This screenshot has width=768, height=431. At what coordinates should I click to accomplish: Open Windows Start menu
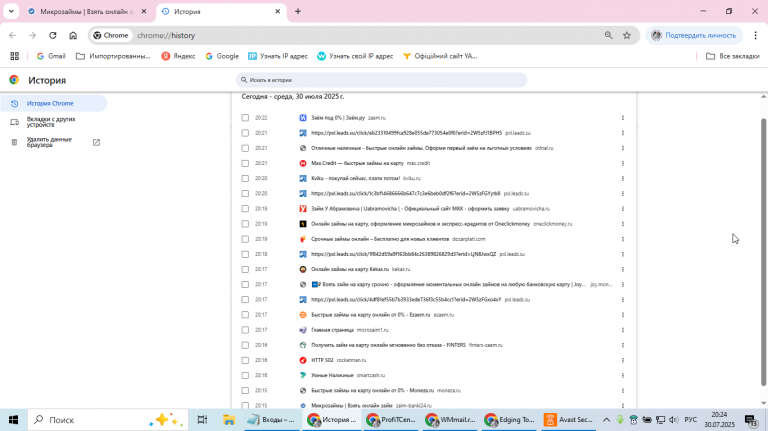pos(13,420)
